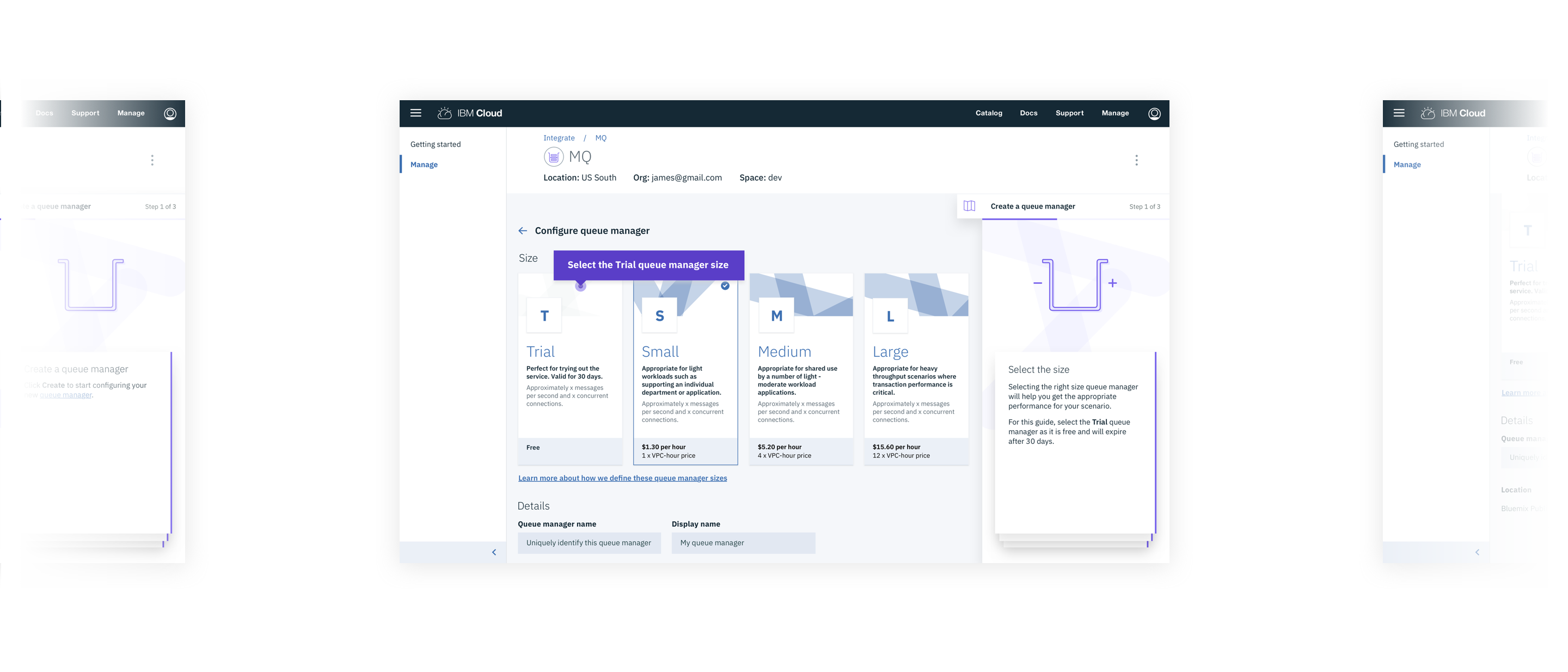This screenshot has height=672, width=1568.
Task: Open user avatar in the left-side window
Action: tap(170, 114)
